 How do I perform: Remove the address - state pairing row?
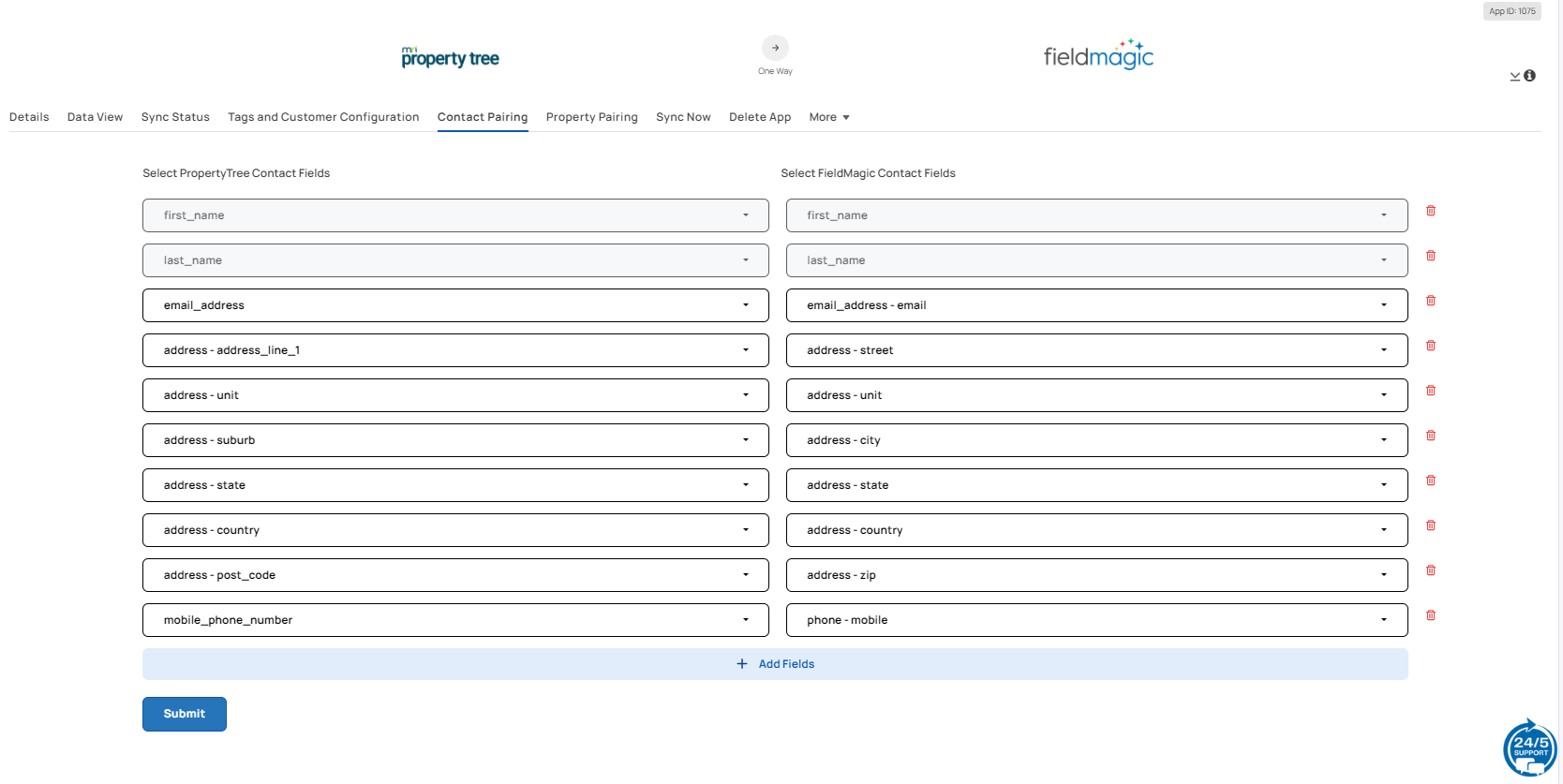coord(1431,481)
